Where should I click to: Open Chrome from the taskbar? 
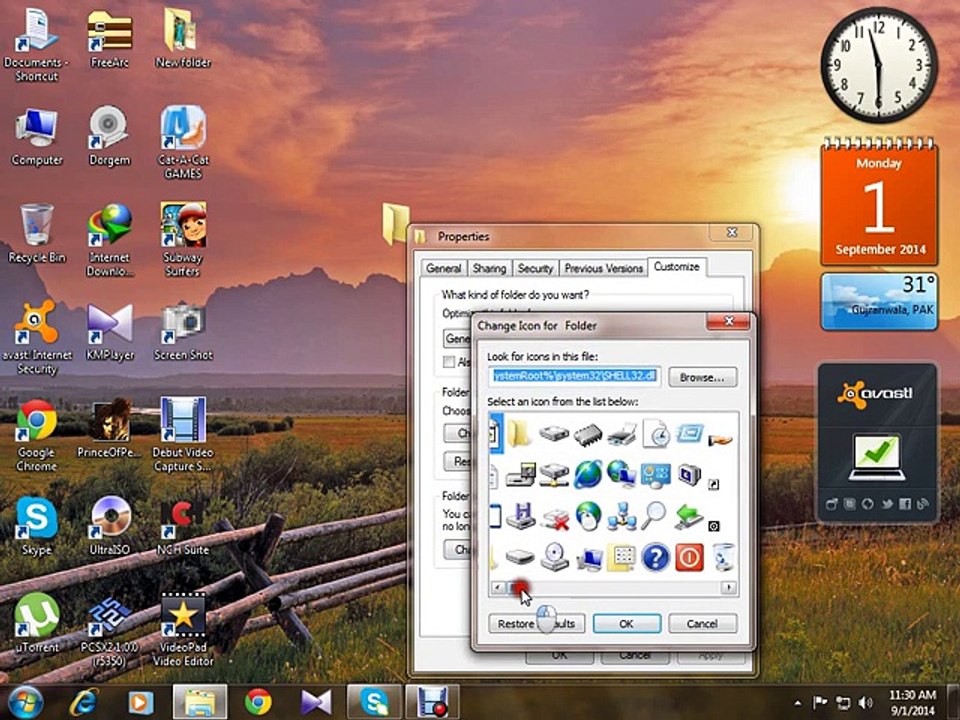pyautogui.click(x=258, y=702)
